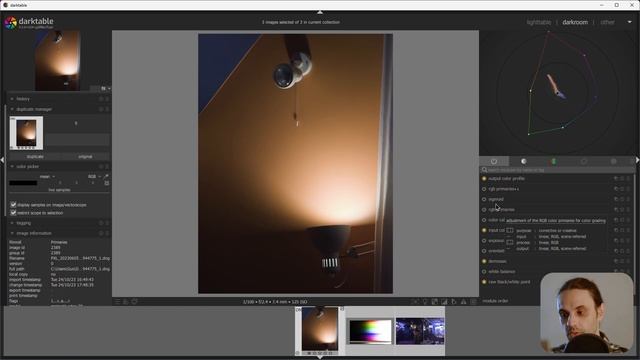
Task: Collapse the history panel
Action: point(12,99)
